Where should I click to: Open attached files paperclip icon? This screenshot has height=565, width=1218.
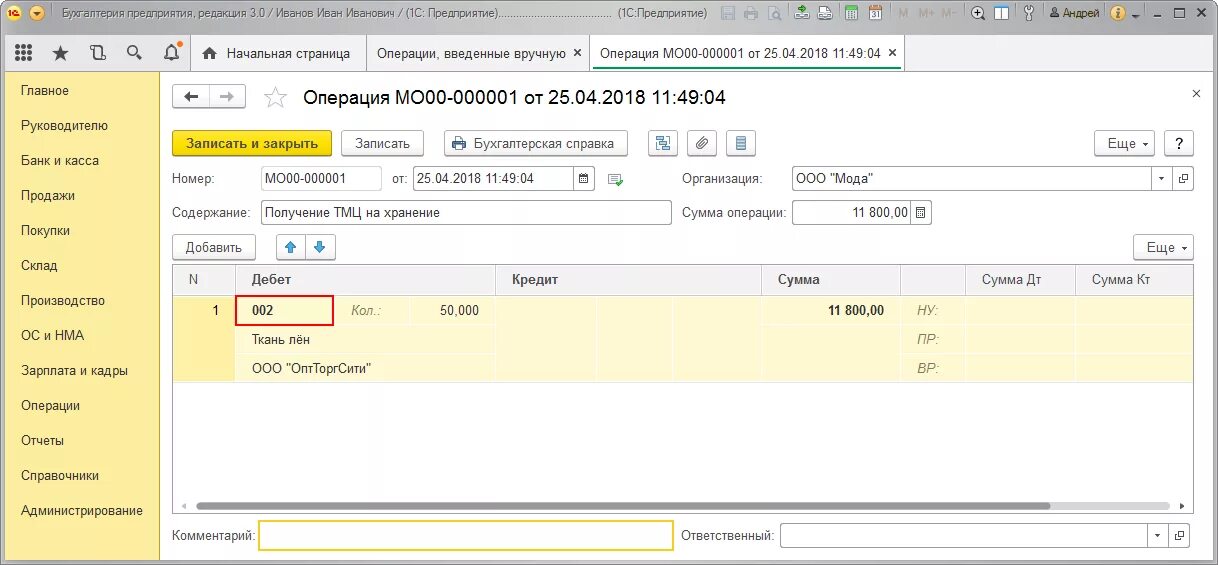click(702, 144)
